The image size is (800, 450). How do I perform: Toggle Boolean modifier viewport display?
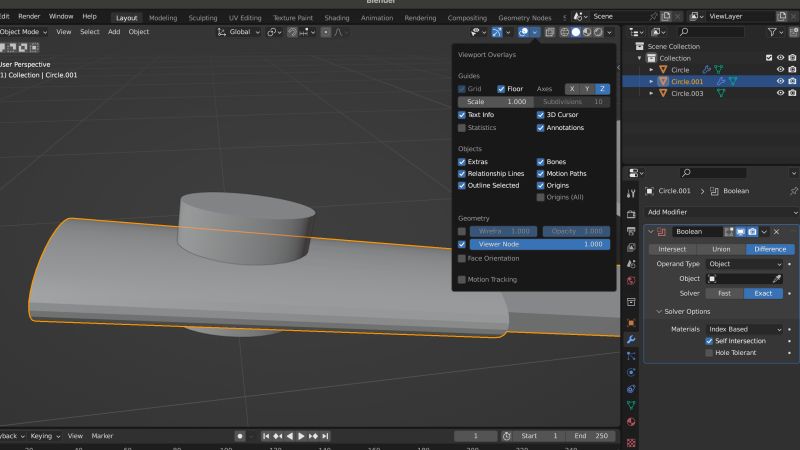(x=740, y=232)
